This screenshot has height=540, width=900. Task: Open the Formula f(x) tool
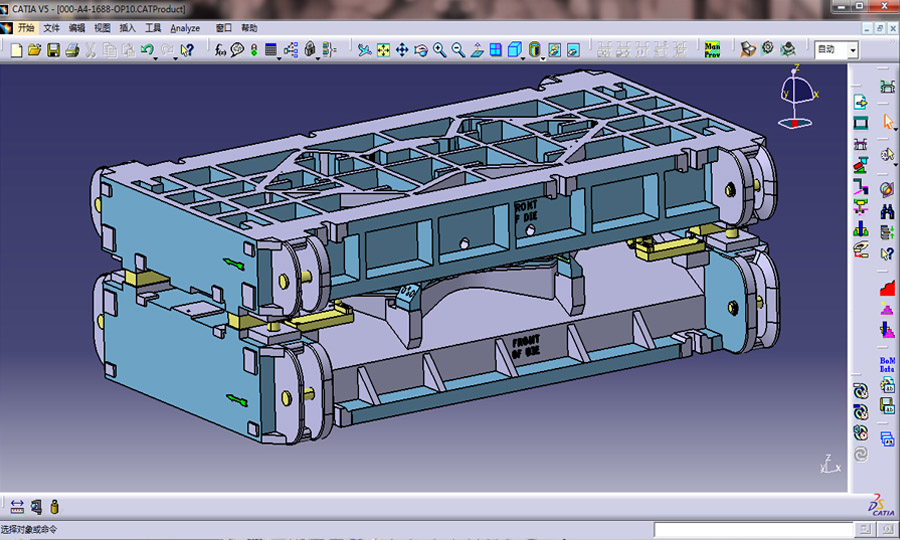pyautogui.click(x=220, y=49)
